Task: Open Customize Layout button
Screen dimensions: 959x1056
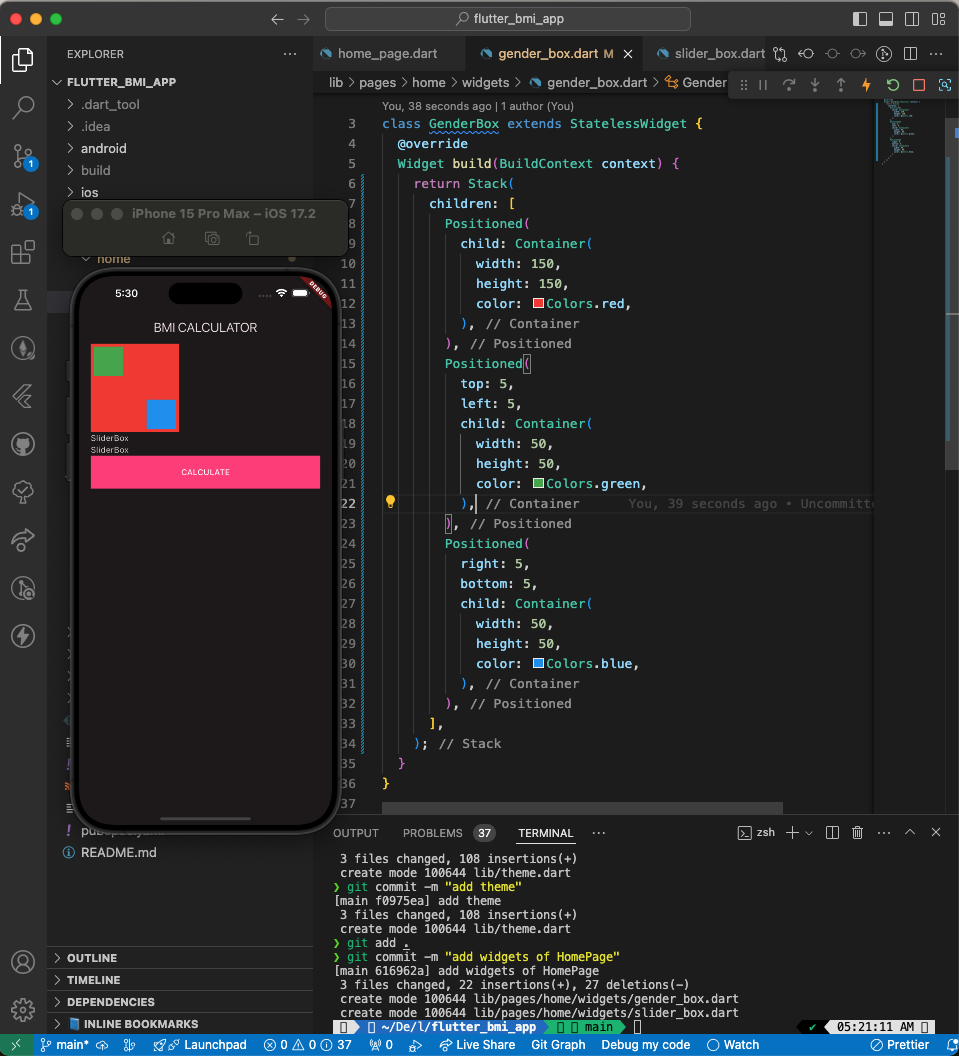Action: pyautogui.click(x=938, y=19)
